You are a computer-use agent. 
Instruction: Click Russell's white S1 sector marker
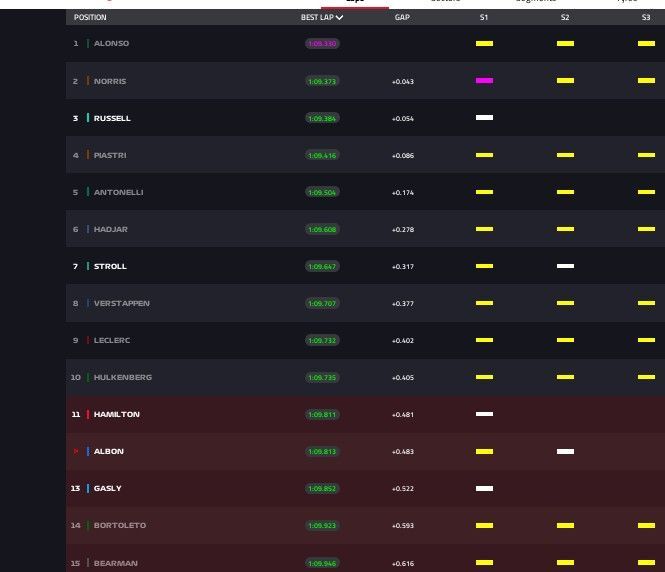coord(484,118)
